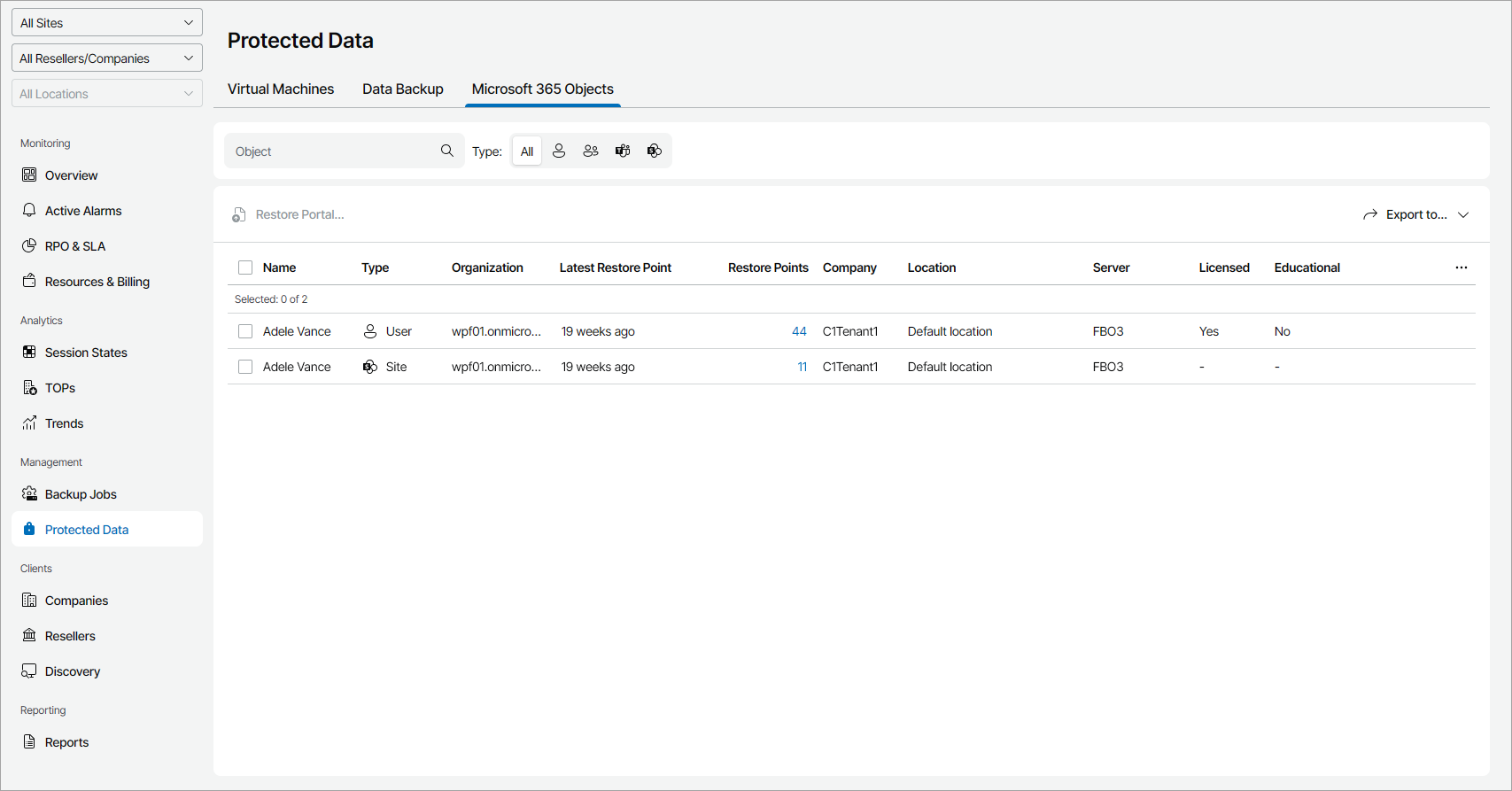
Task: Click the search magnifier icon
Action: point(447,151)
